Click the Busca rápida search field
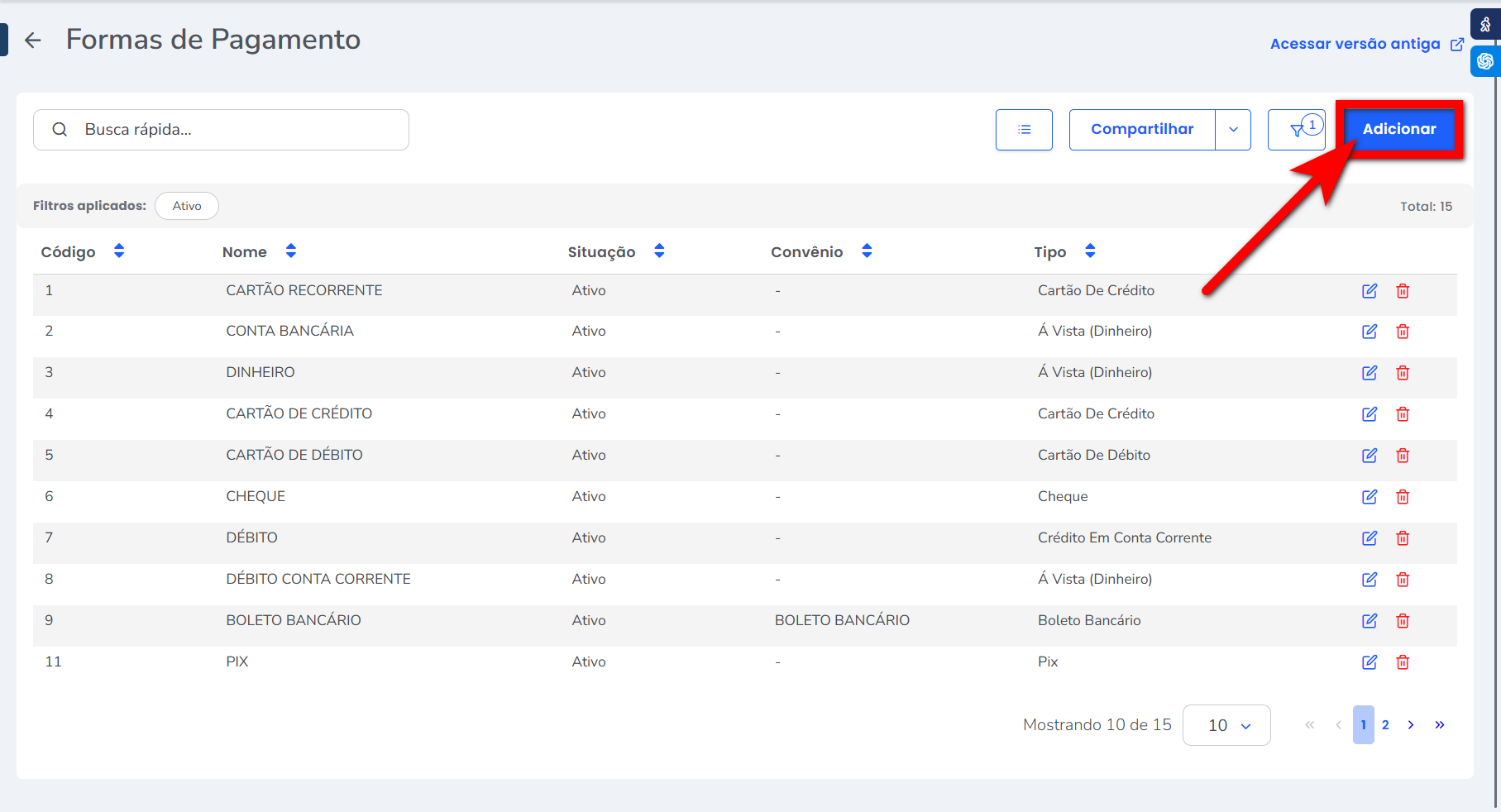The width and height of the screenshot is (1501, 812). coord(232,130)
